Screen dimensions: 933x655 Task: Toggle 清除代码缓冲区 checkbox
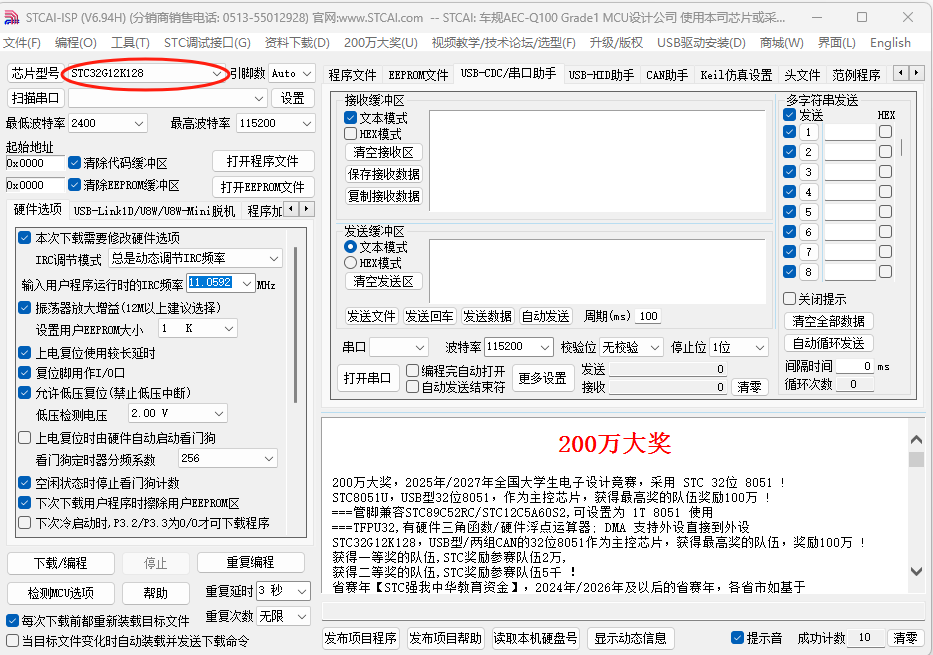(x=74, y=162)
